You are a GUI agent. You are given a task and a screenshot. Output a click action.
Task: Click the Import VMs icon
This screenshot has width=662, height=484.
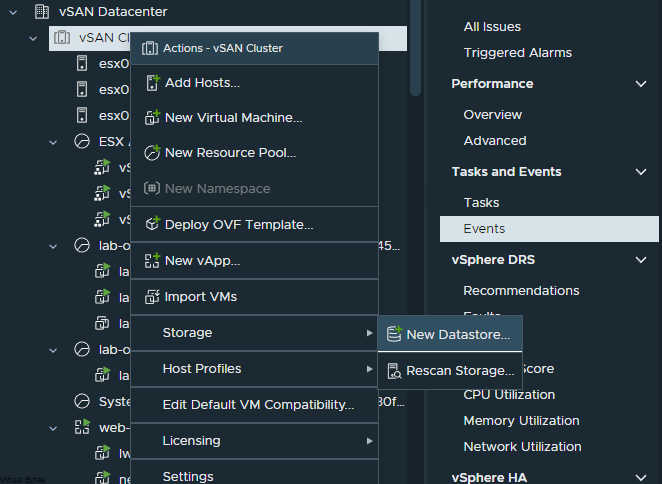point(152,296)
